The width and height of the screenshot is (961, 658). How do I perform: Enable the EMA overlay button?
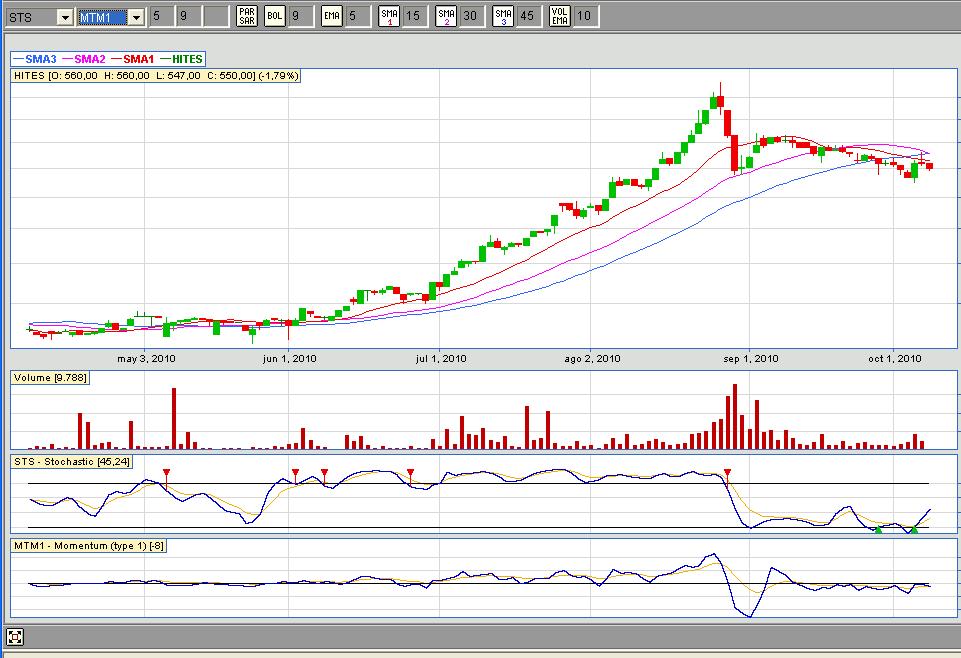point(332,16)
